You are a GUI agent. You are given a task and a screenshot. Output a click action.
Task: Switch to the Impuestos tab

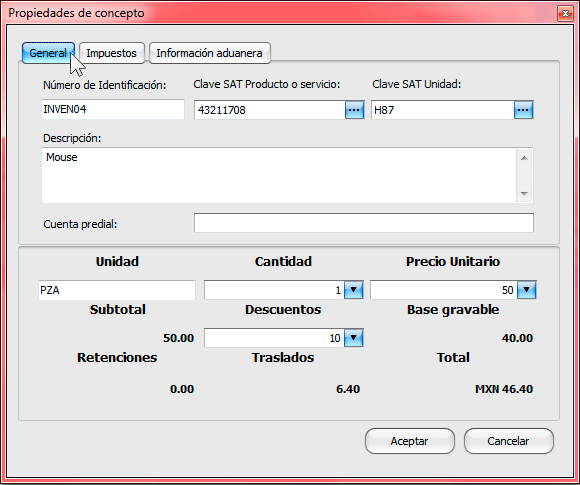pyautogui.click(x=111, y=53)
